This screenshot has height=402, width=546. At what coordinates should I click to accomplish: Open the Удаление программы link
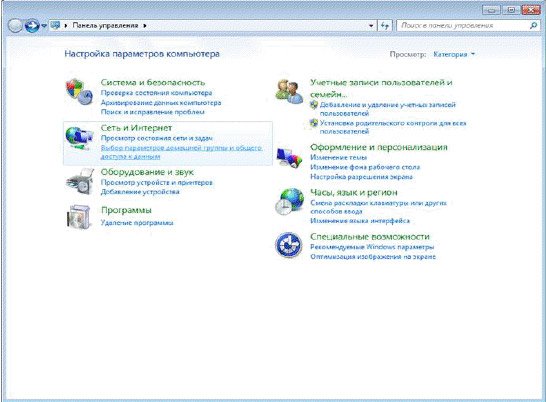[137, 223]
